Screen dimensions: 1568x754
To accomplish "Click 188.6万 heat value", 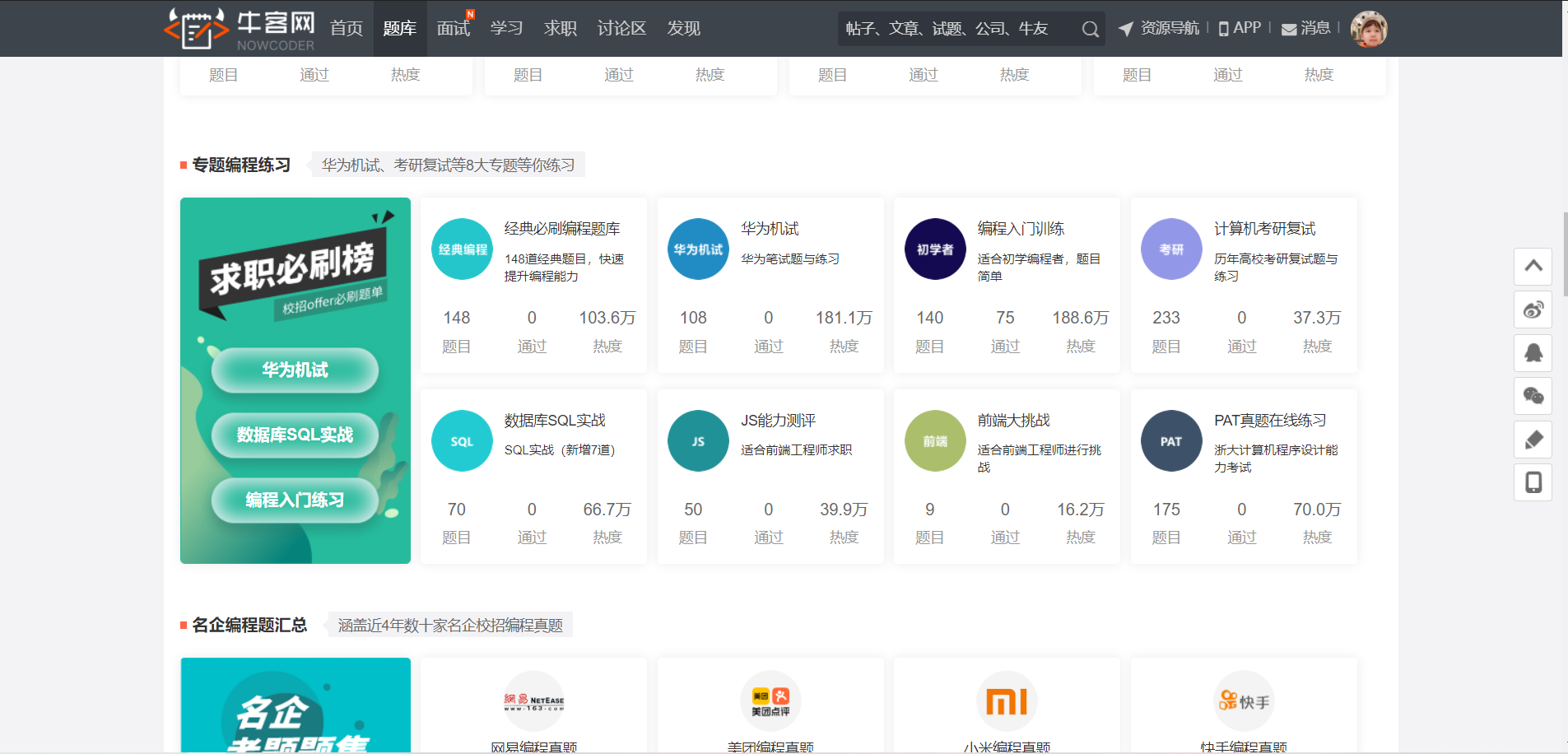I will point(1080,318).
